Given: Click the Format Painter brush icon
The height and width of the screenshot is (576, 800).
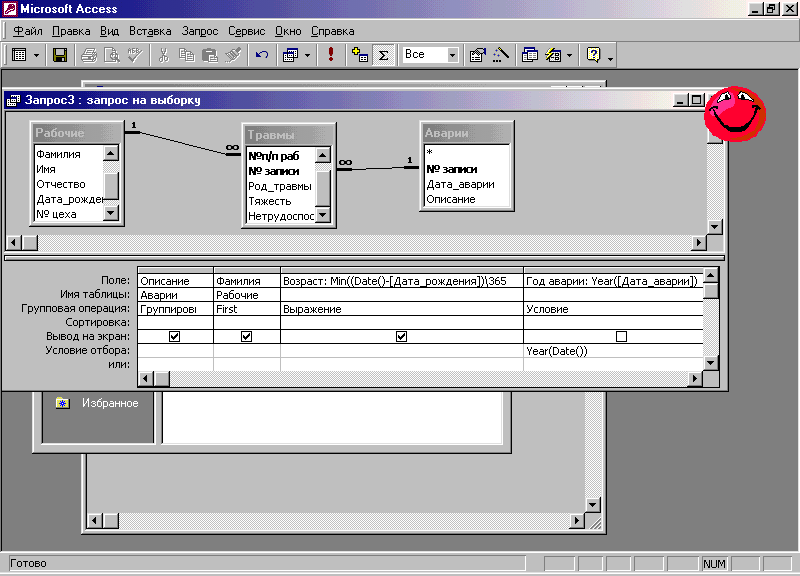Looking at the screenshot, I should pos(233,55).
